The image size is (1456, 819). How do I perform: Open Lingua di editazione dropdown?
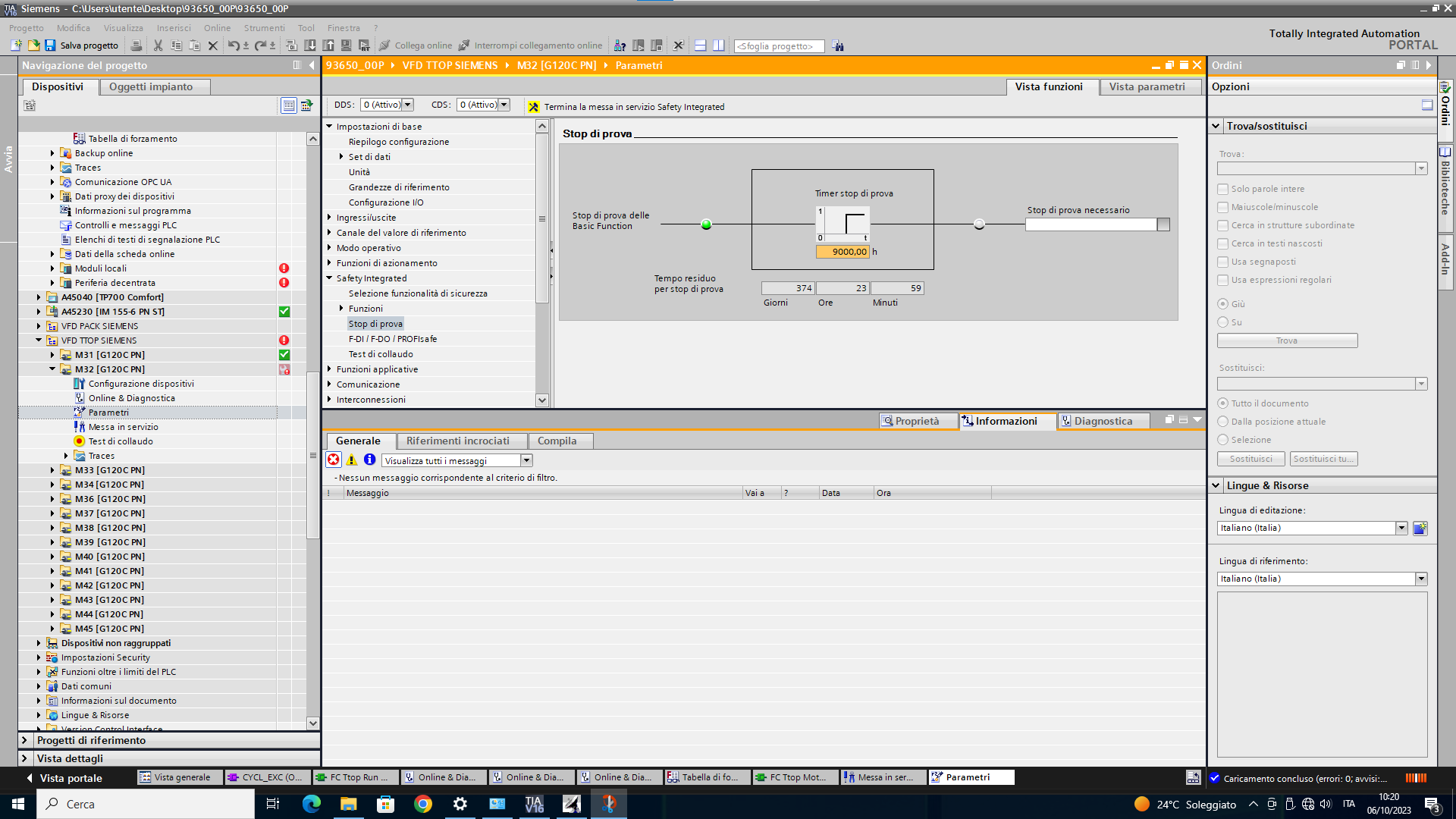tap(1401, 528)
